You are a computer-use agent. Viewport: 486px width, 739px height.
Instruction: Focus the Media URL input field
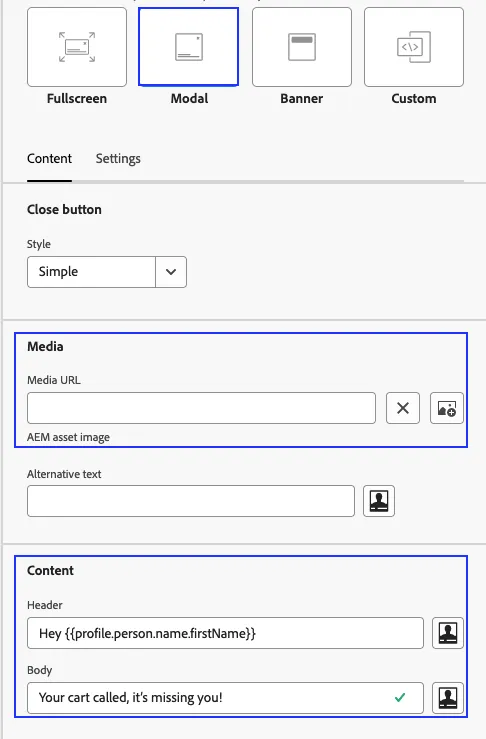(x=201, y=408)
